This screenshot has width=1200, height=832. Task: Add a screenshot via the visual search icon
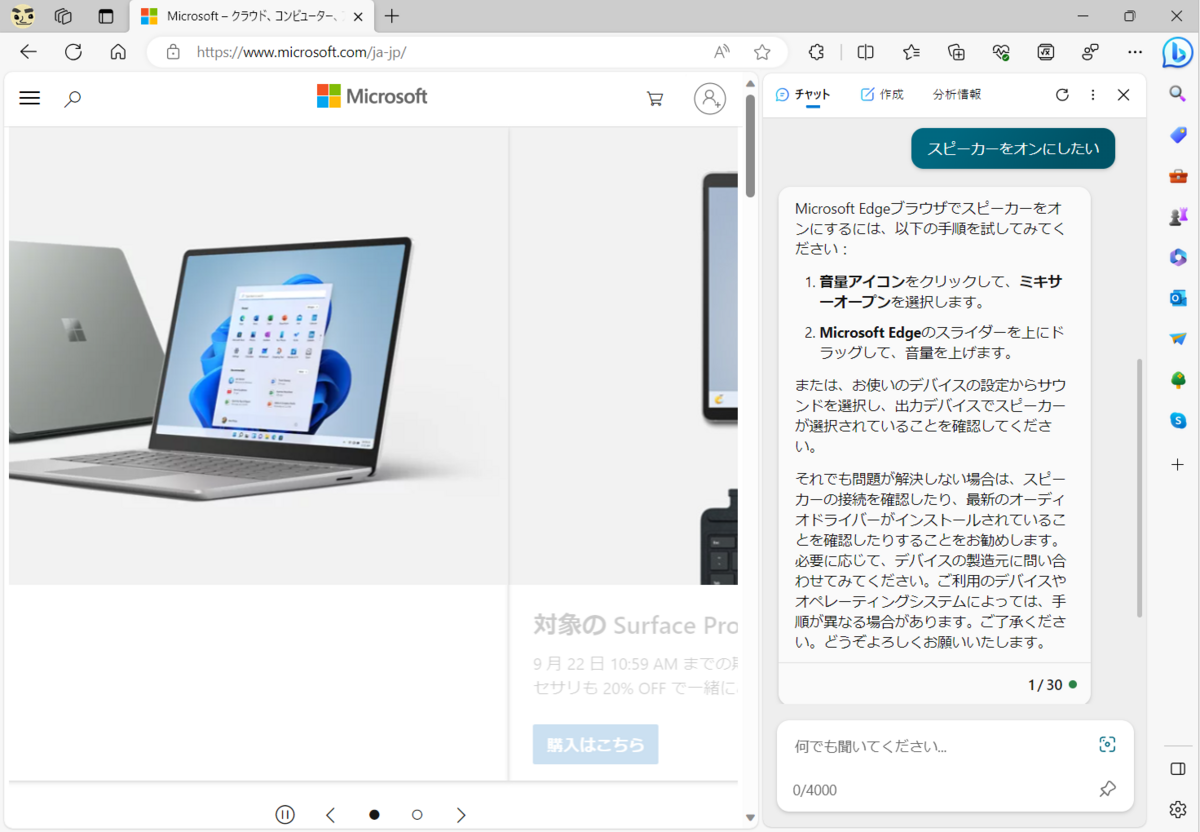[1106, 744]
